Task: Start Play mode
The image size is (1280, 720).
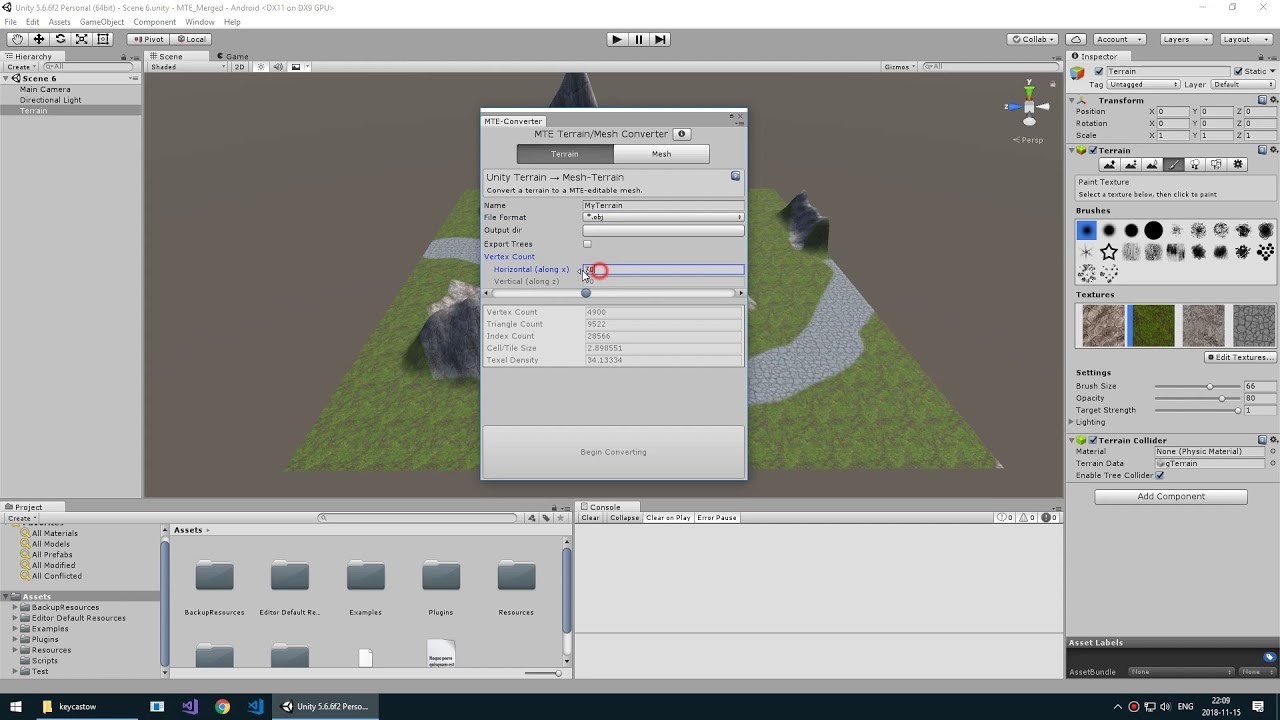Action: pyautogui.click(x=617, y=39)
